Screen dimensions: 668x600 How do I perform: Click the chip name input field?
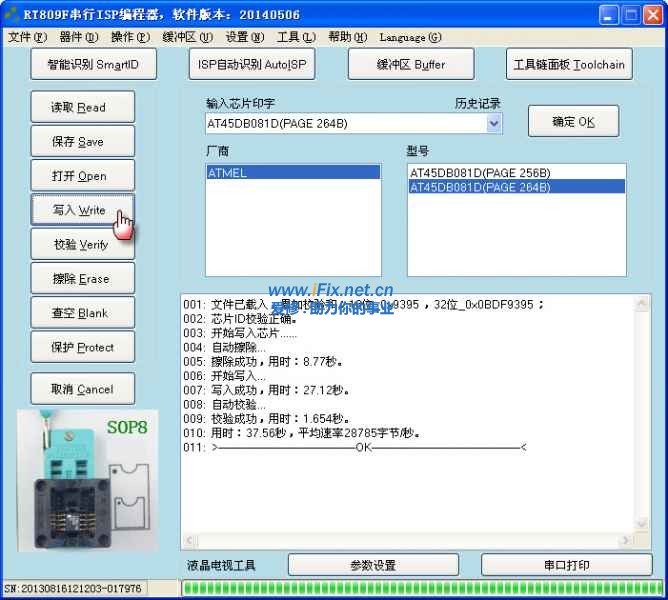tap(343, 123)
